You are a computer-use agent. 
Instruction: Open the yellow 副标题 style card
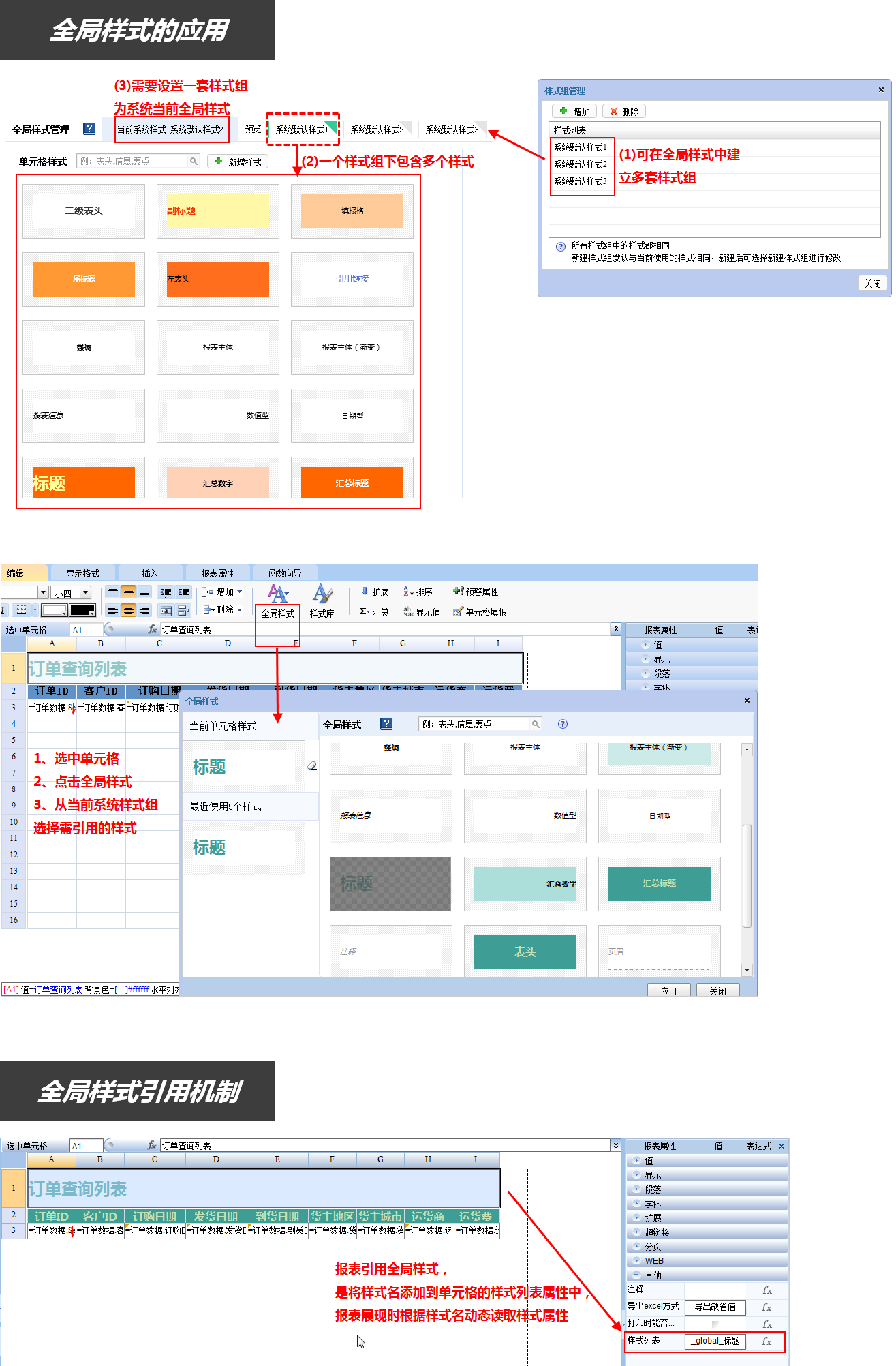click(x=218, y=211)
